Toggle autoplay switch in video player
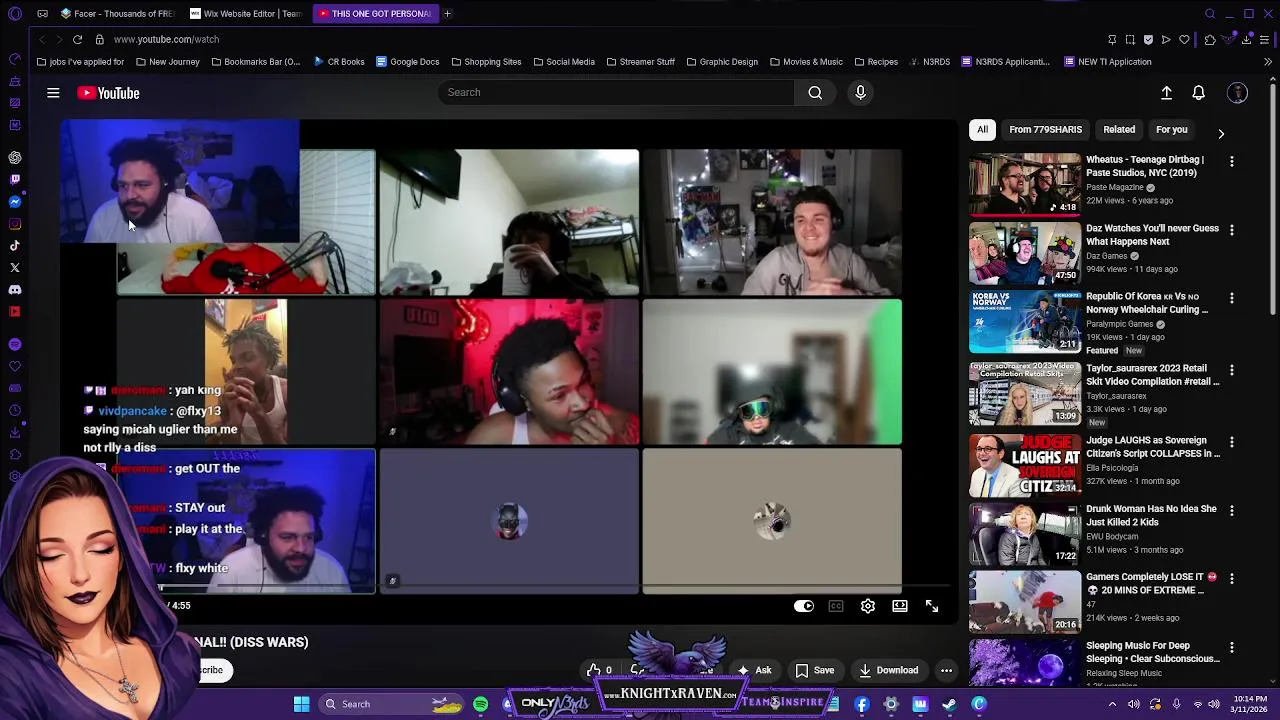1280x720 pixels. click(x=804, y=606)
